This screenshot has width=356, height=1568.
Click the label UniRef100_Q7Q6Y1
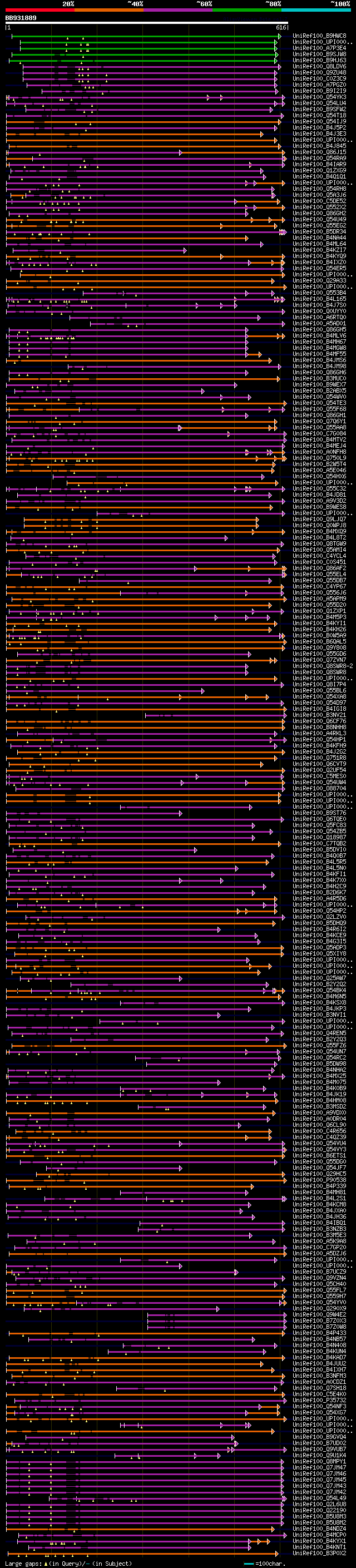319,421
